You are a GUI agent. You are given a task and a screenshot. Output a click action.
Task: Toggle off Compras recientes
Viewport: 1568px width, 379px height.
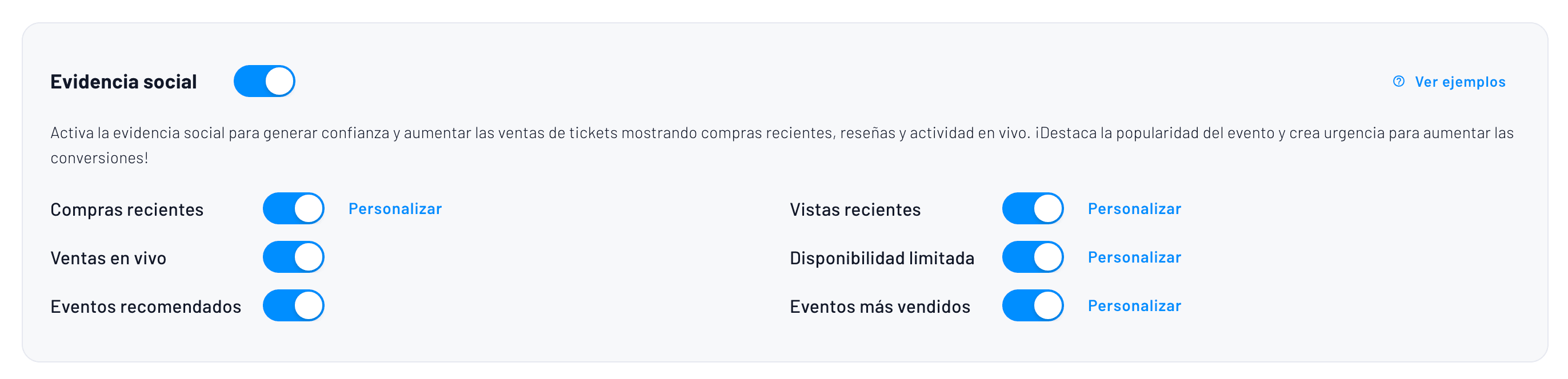tap(293, 208)
